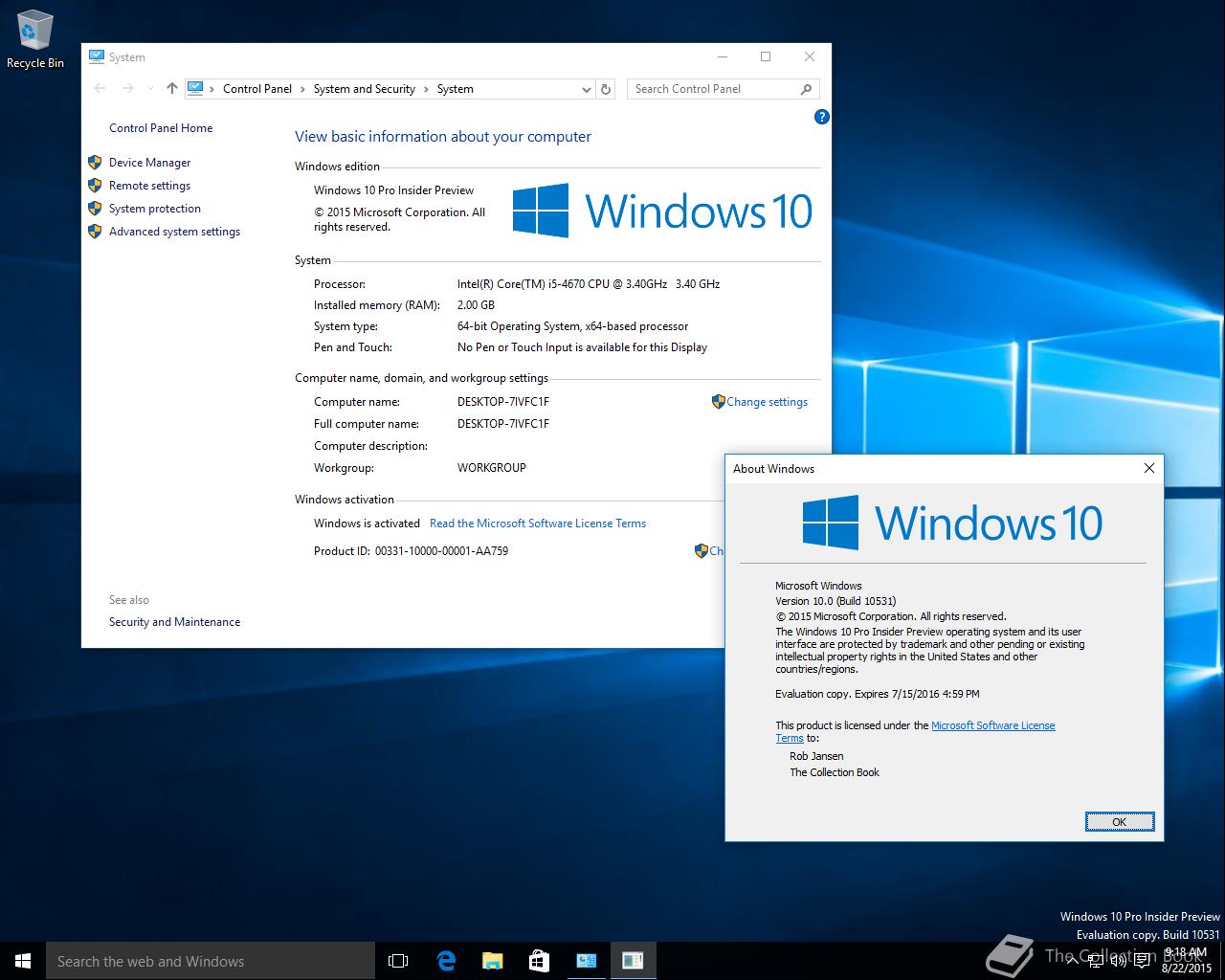Expand chevron after Control Panel breadcrumb
This screenshot has height=980, width=1225.
(303, 89)
